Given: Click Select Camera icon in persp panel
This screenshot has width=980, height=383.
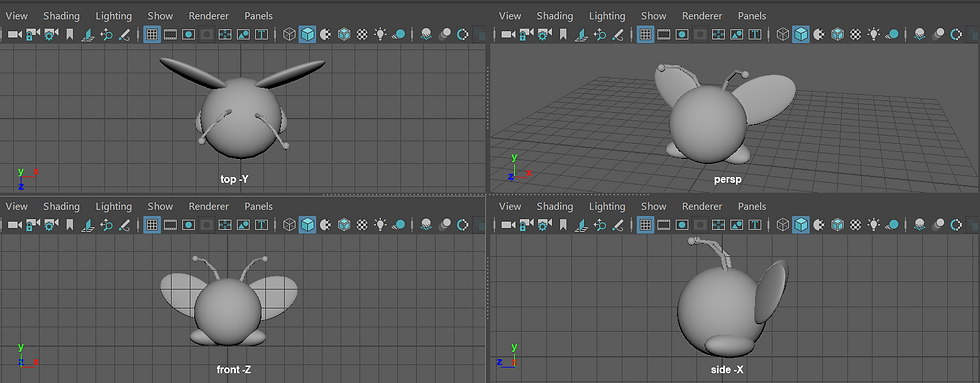Looking at the screenshot, I should (508, 34).
